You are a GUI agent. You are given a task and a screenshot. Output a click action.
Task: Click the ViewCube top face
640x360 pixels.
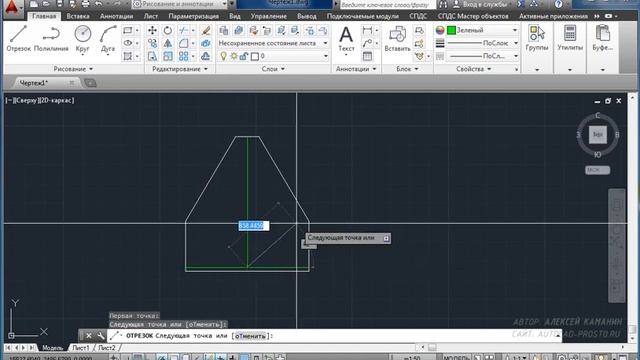pyautogui.click(x=598, y=134)
